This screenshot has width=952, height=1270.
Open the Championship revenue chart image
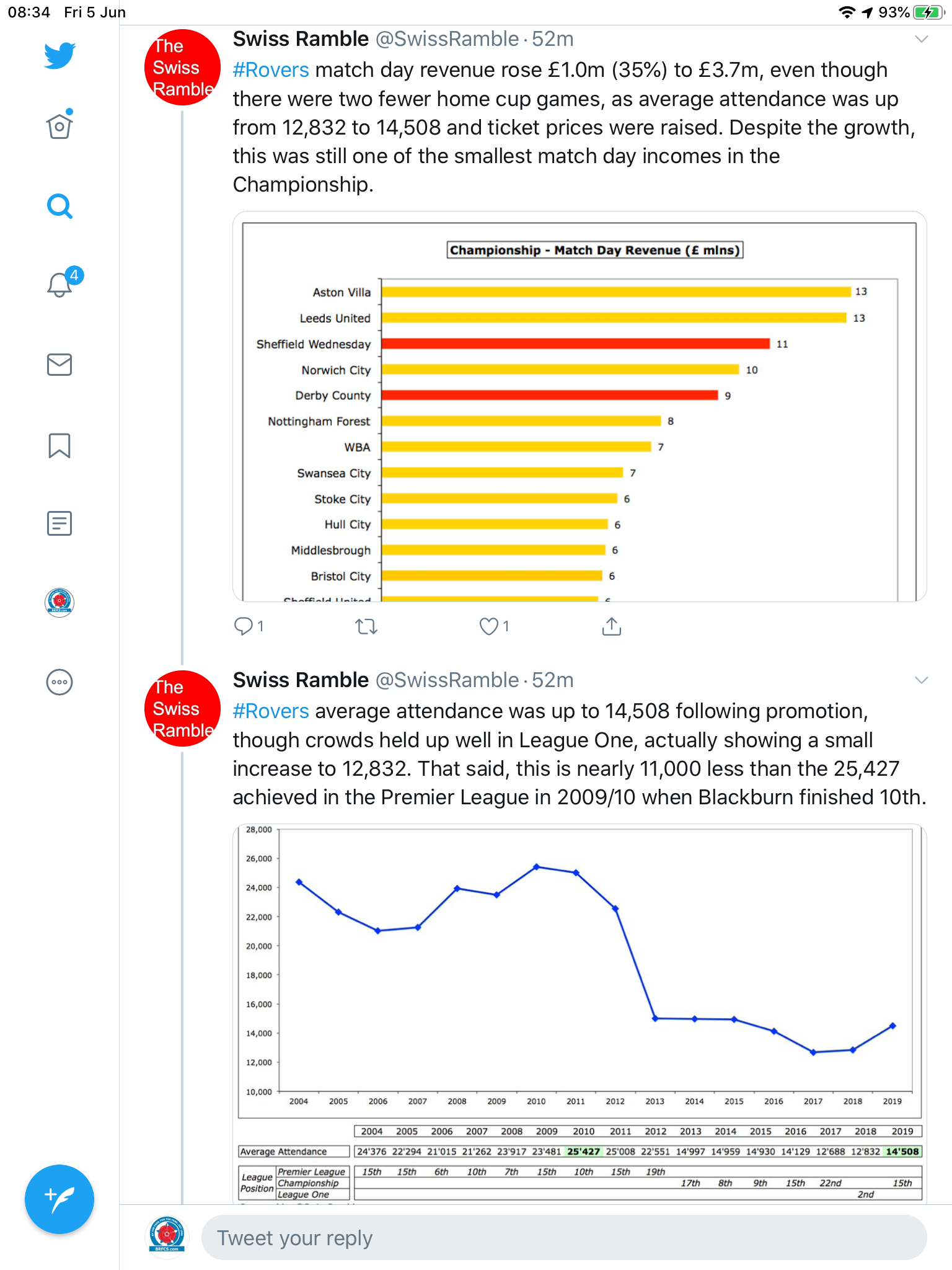tap(580, 407)
